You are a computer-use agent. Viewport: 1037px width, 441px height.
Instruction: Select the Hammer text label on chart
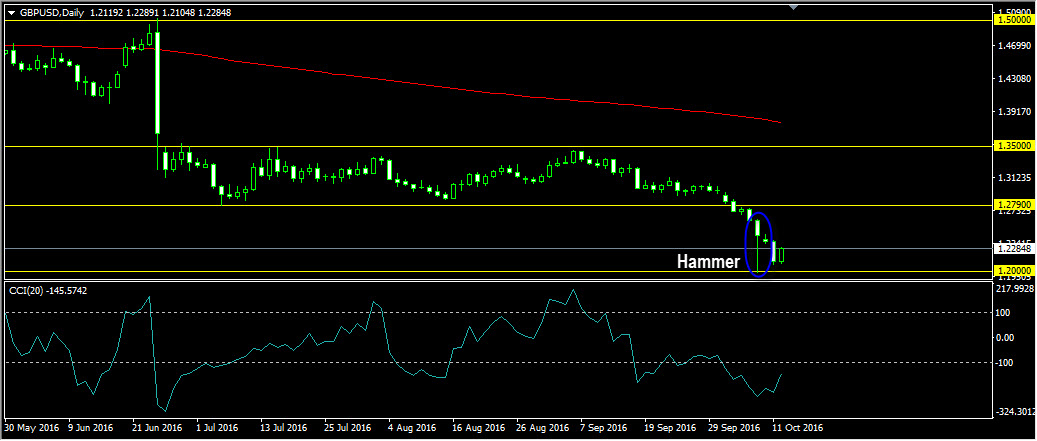(708, 262)
